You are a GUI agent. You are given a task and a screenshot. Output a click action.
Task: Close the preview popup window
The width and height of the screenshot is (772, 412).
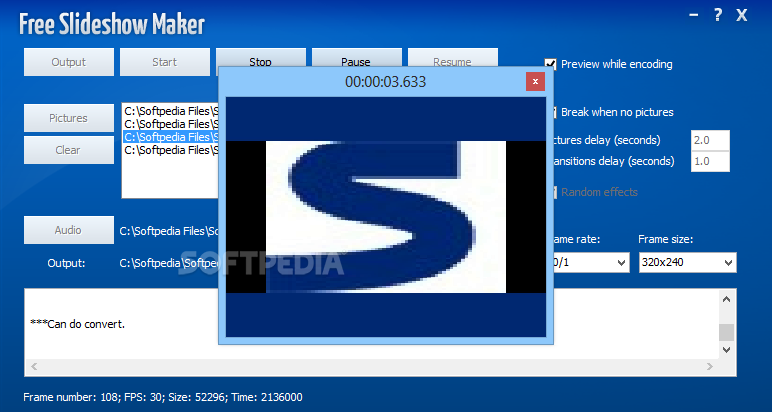(535, 82)
